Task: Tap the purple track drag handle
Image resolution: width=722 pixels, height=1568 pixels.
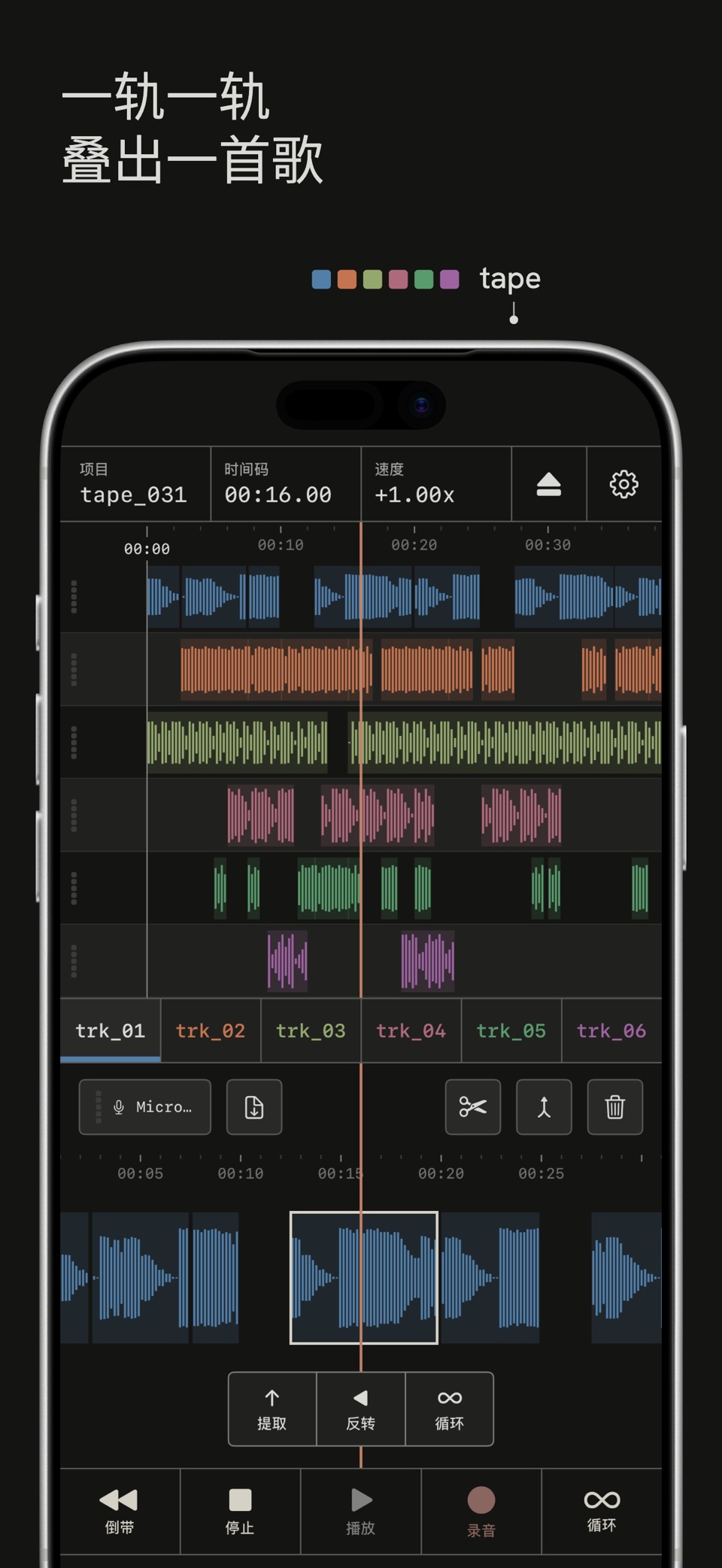Action: (74, 961)
